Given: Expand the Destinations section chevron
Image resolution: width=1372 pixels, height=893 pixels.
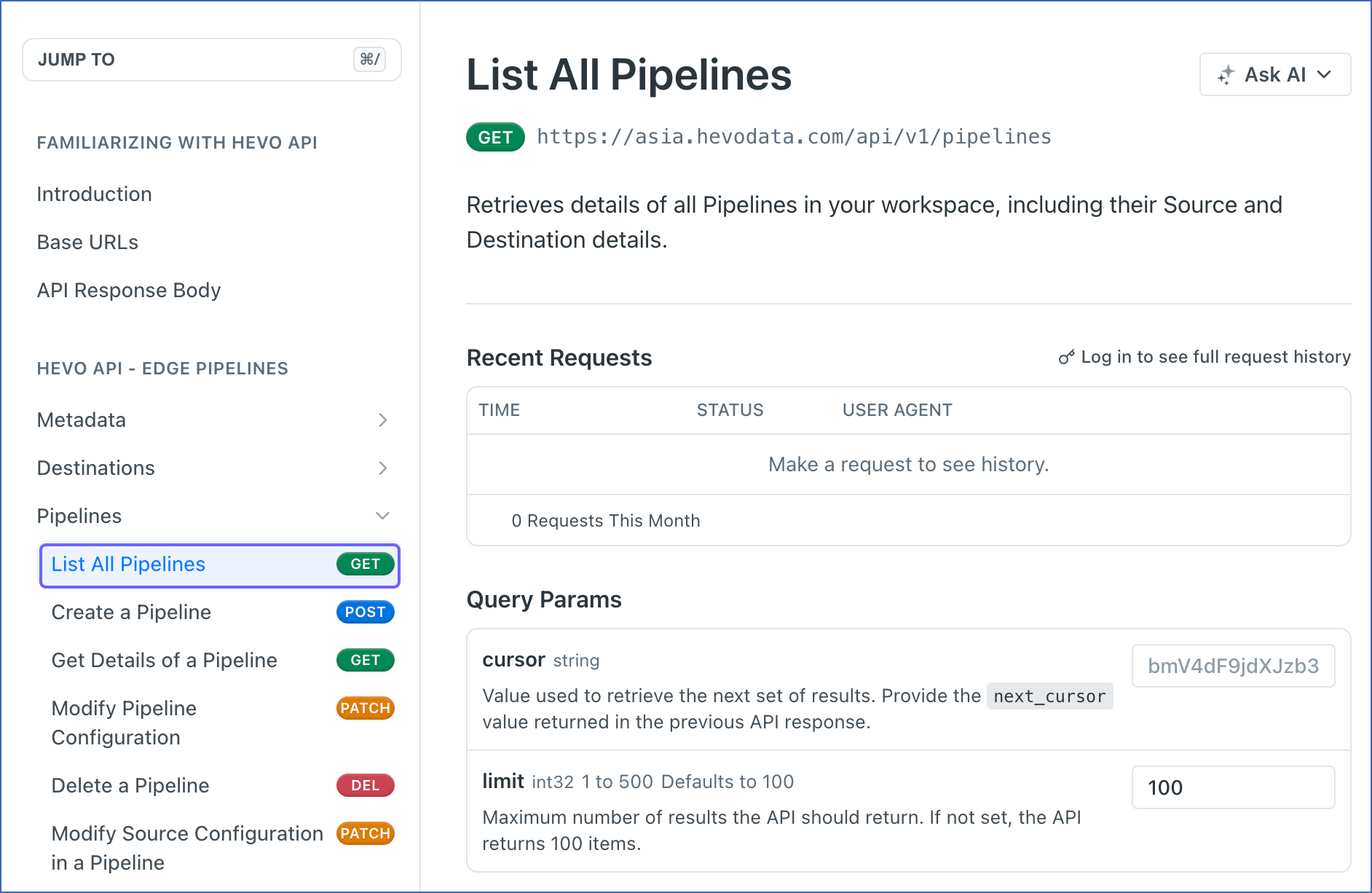Looking at the screenshot, I should (383, 468).
